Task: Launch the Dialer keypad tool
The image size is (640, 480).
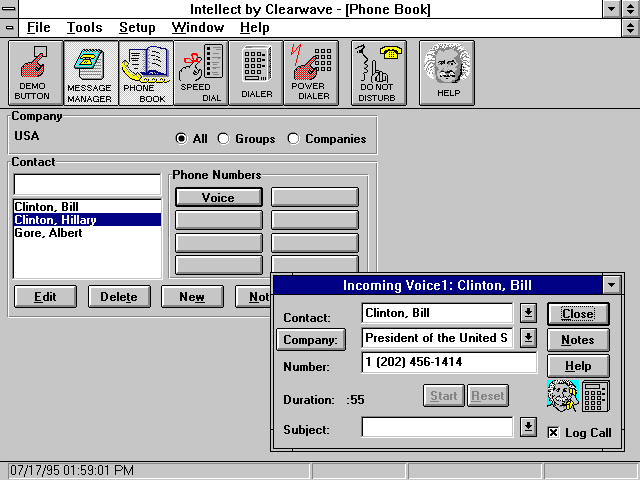Action: click(256, 73)
